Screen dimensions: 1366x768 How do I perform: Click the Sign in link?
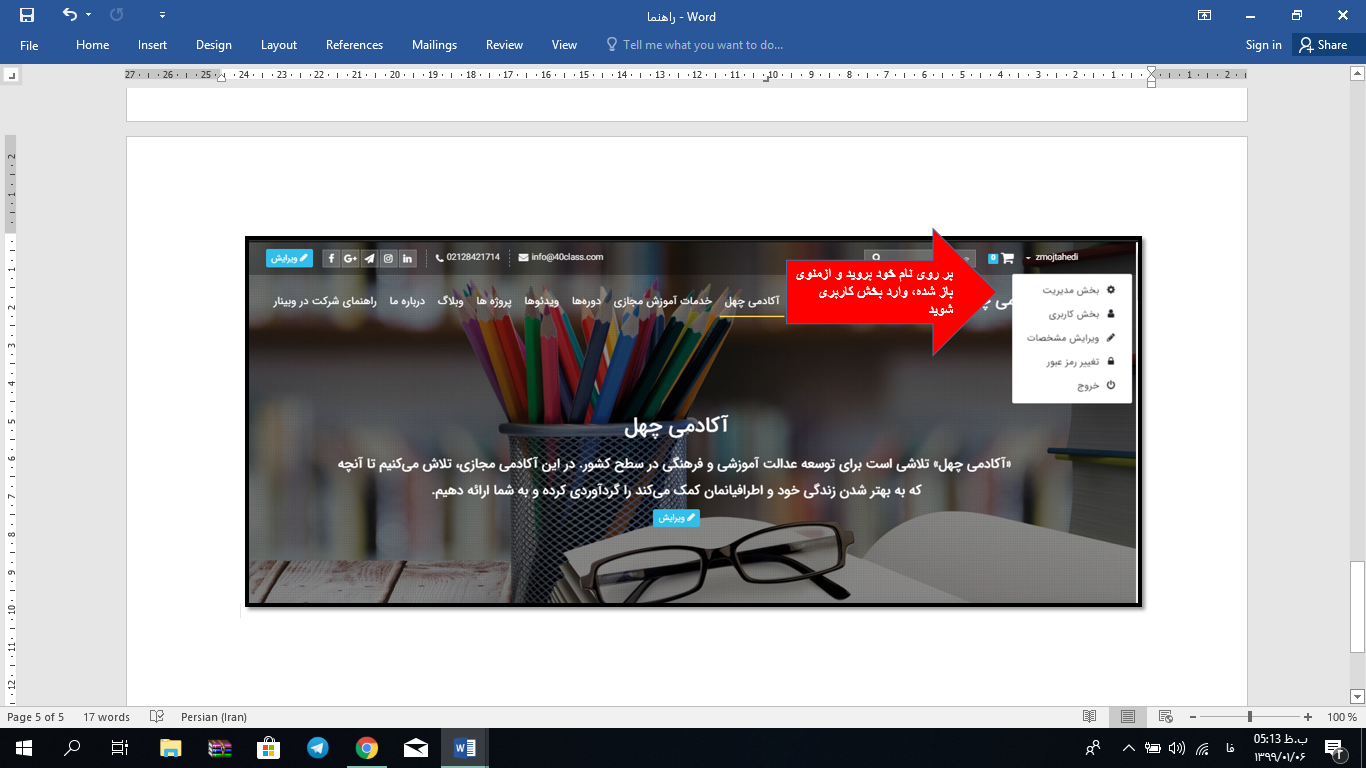[x=1263, y=45]
